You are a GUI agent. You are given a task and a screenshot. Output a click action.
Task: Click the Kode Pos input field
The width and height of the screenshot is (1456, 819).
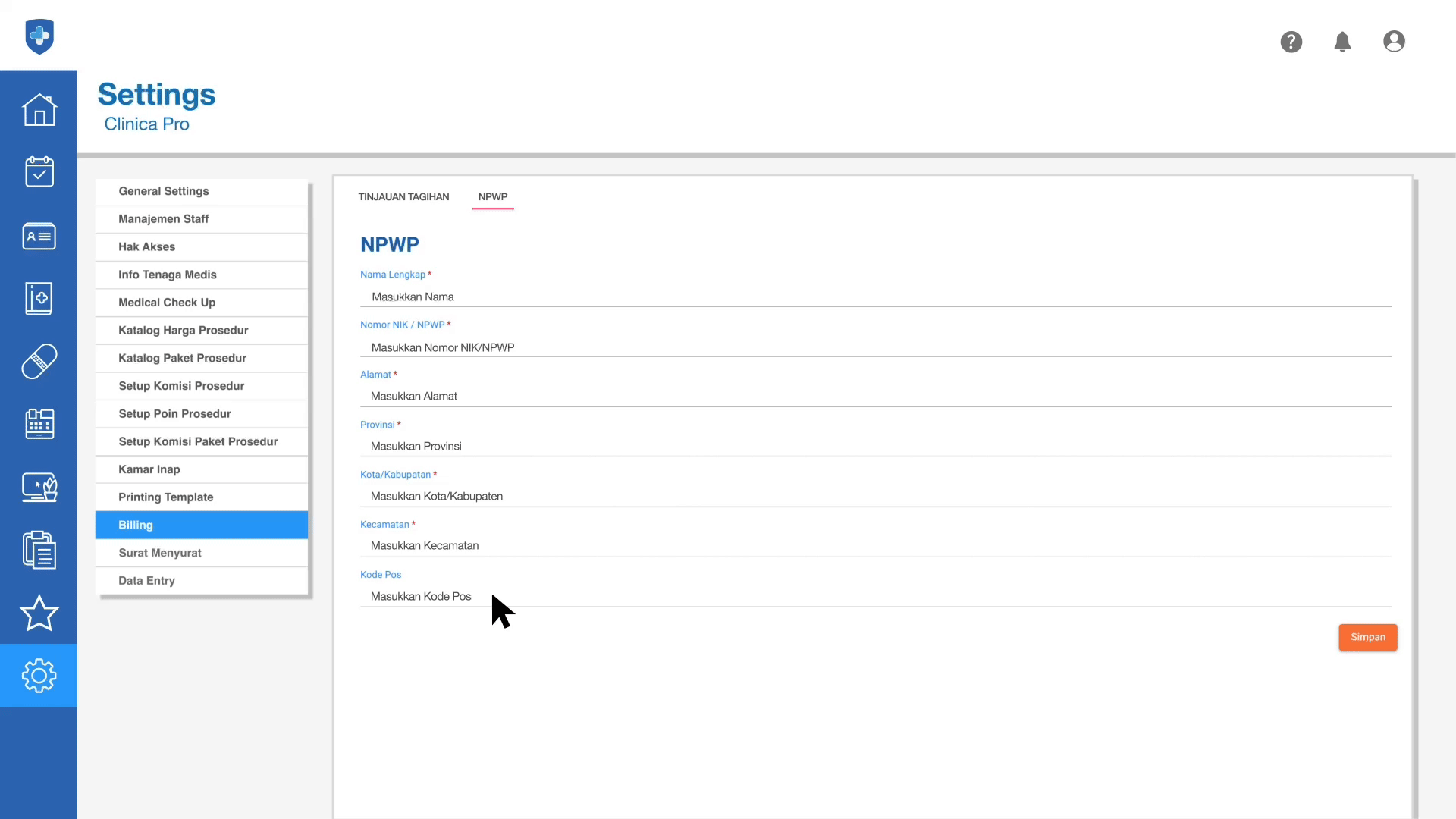tap(875, 596)
